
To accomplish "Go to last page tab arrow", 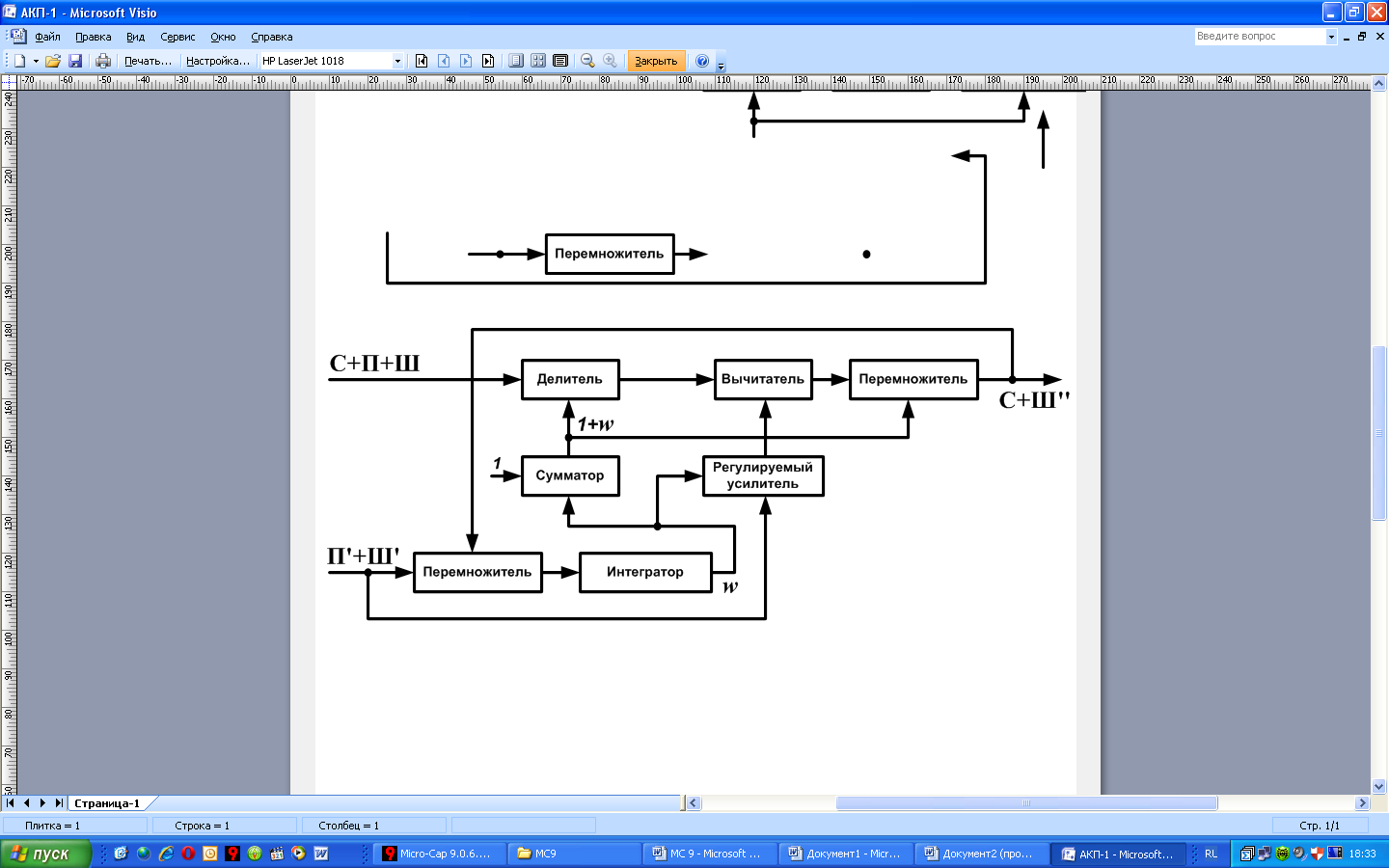I will pos(59,802).
